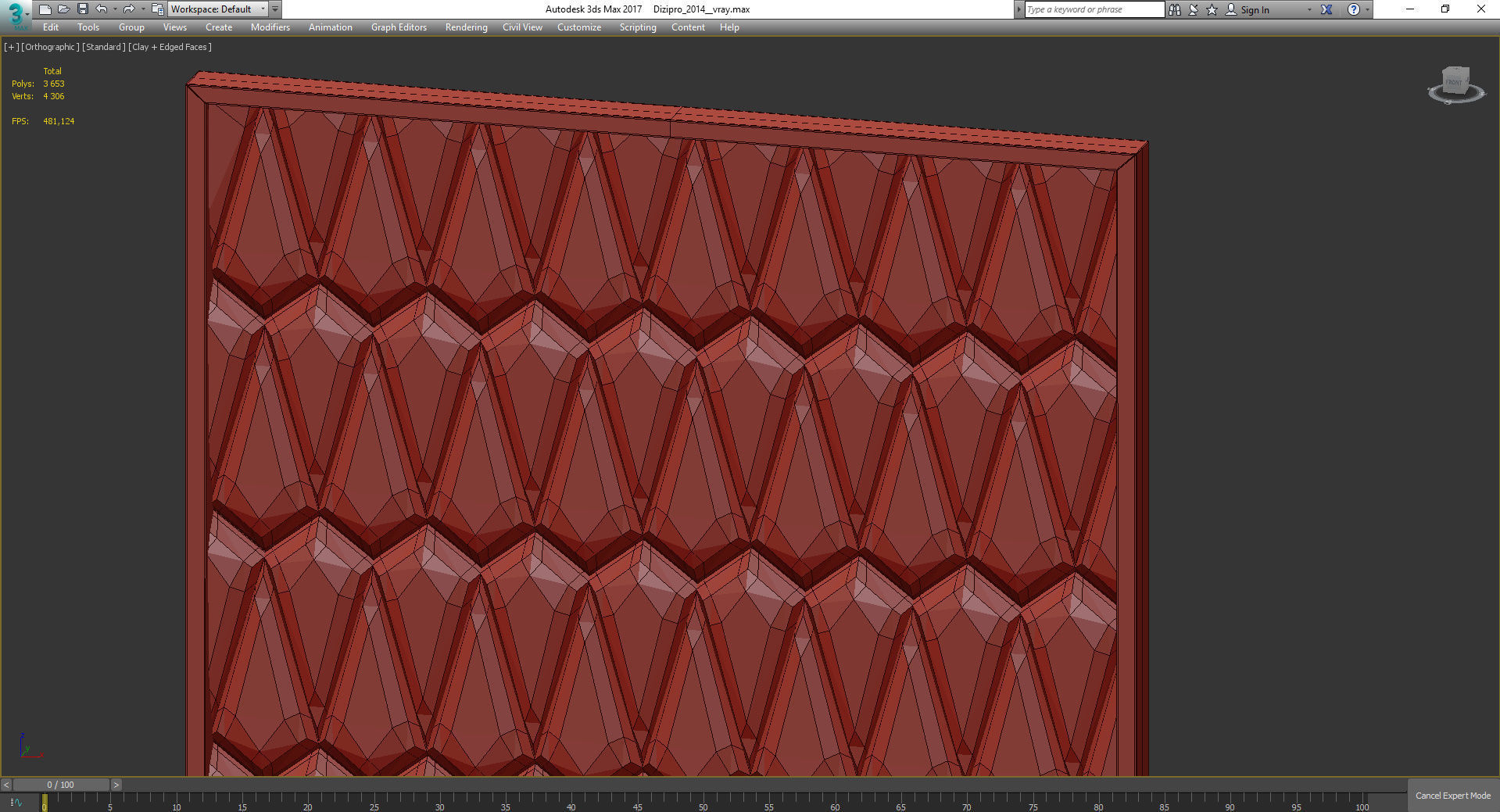Click the frame 0 marker on timeline
The image size is (1500, 812).
click(45, 803)
